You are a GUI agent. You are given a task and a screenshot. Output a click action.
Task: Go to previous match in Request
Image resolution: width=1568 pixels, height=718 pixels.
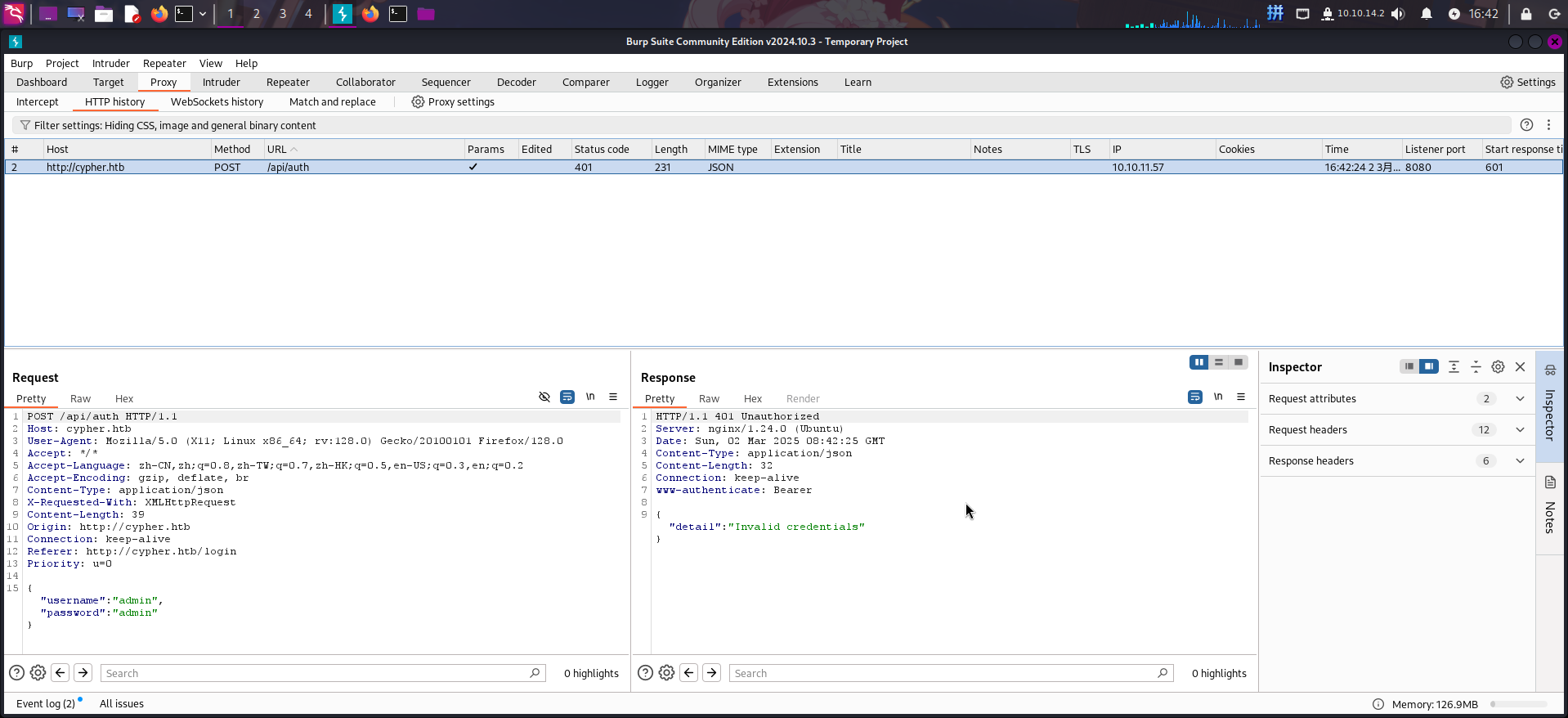click(60, 673)
